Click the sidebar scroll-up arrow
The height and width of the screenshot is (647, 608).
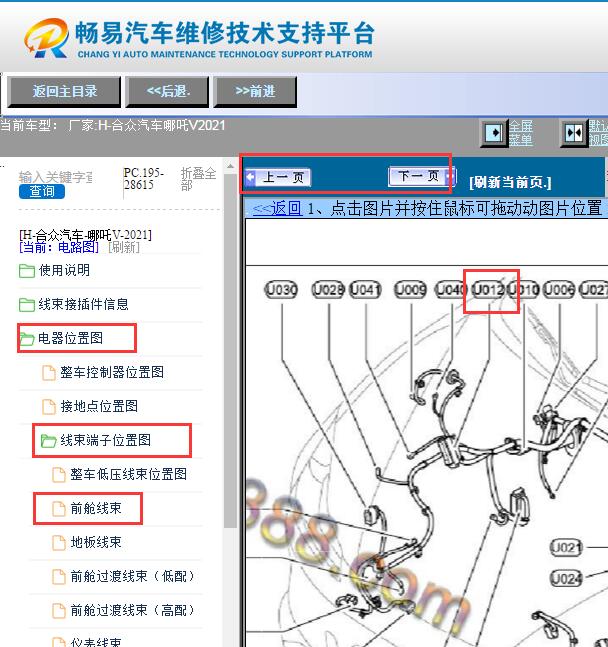tap(230, 166)
